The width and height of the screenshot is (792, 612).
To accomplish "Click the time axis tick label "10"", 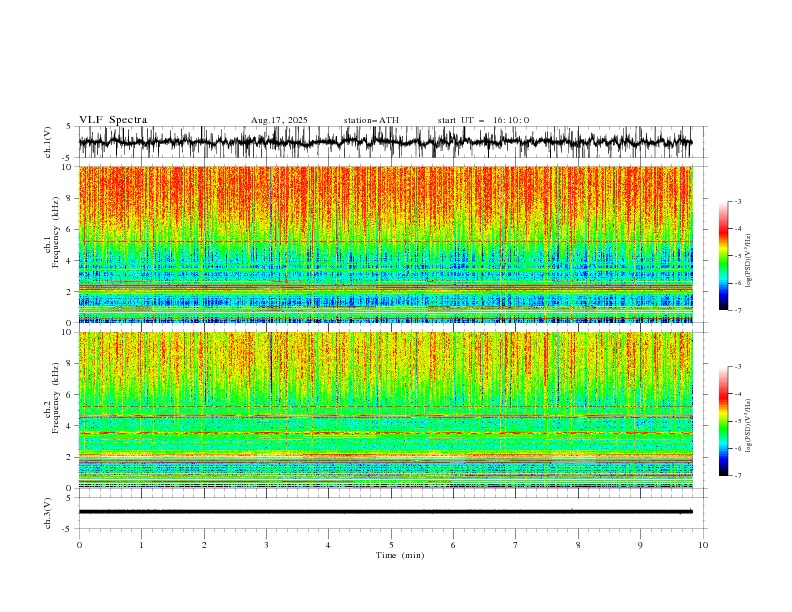I will pos(703,545).
